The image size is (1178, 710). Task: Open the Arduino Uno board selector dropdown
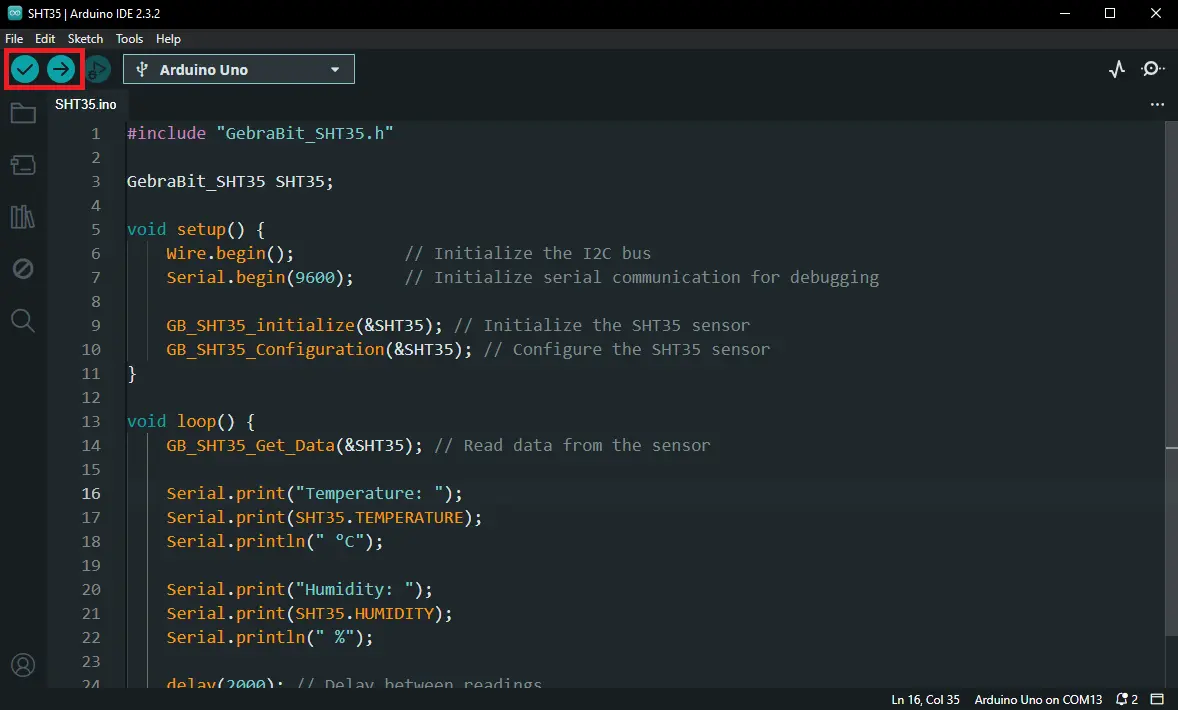point(239,69)
